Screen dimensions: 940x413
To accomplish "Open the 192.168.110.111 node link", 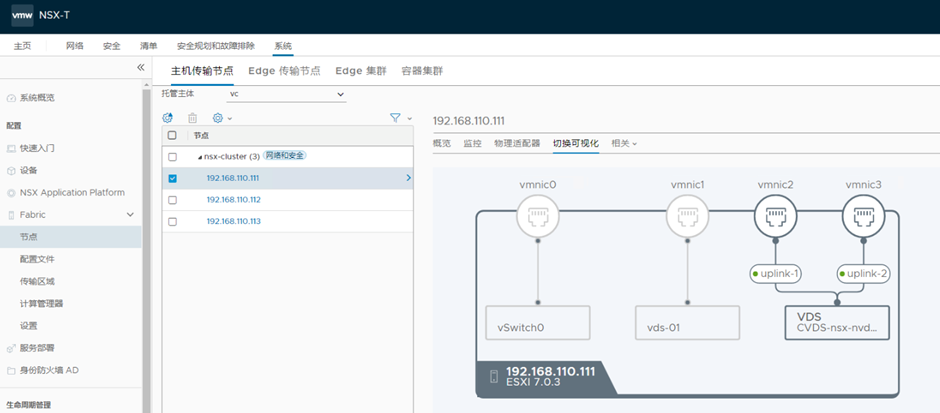I will click(x=233, y=178).
